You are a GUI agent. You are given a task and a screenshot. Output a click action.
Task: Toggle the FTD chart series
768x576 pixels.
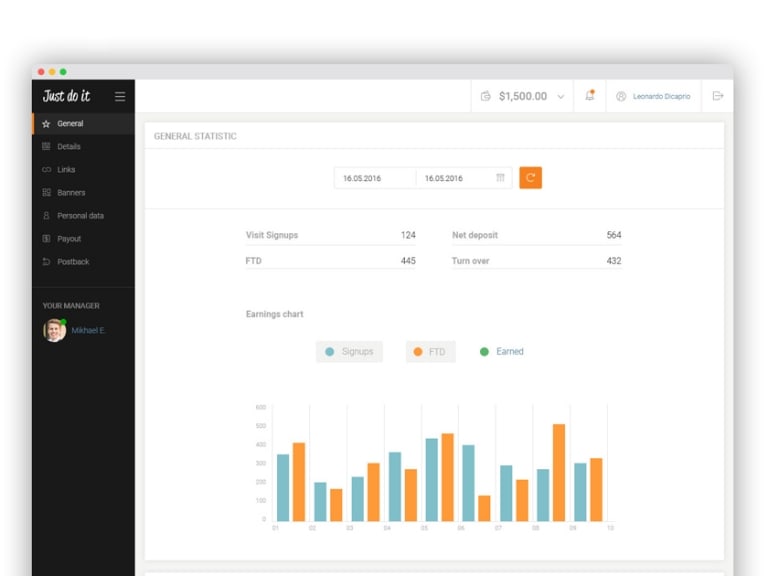coord(430,352)
